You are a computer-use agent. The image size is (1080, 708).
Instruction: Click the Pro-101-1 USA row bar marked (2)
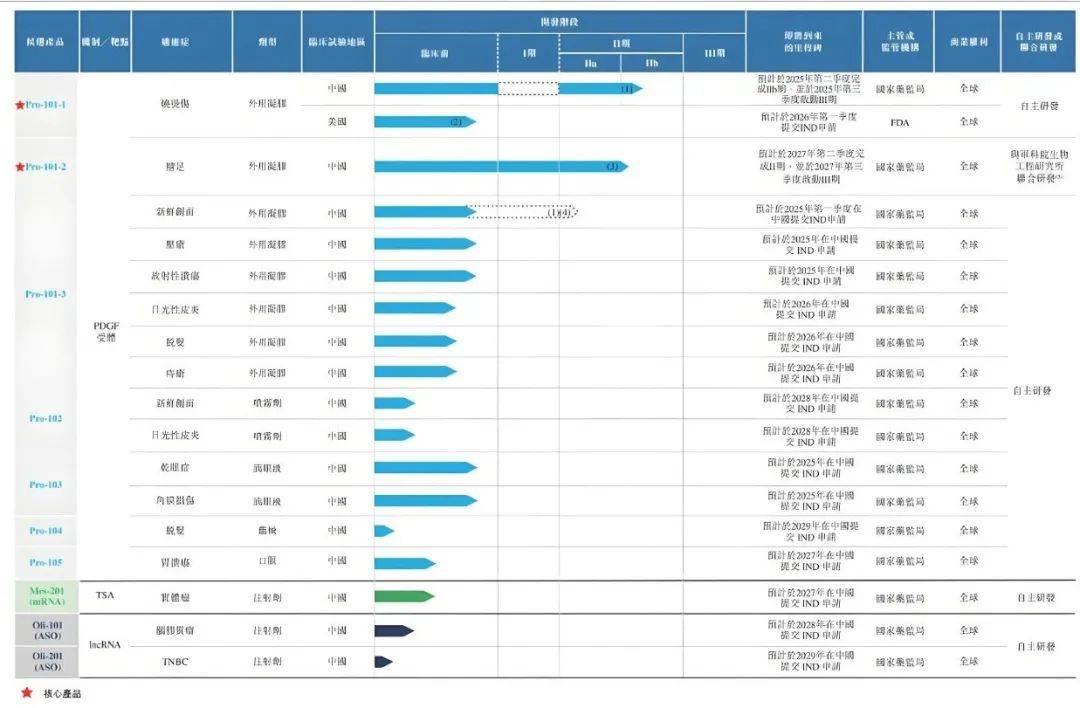(x=425, y=122)
